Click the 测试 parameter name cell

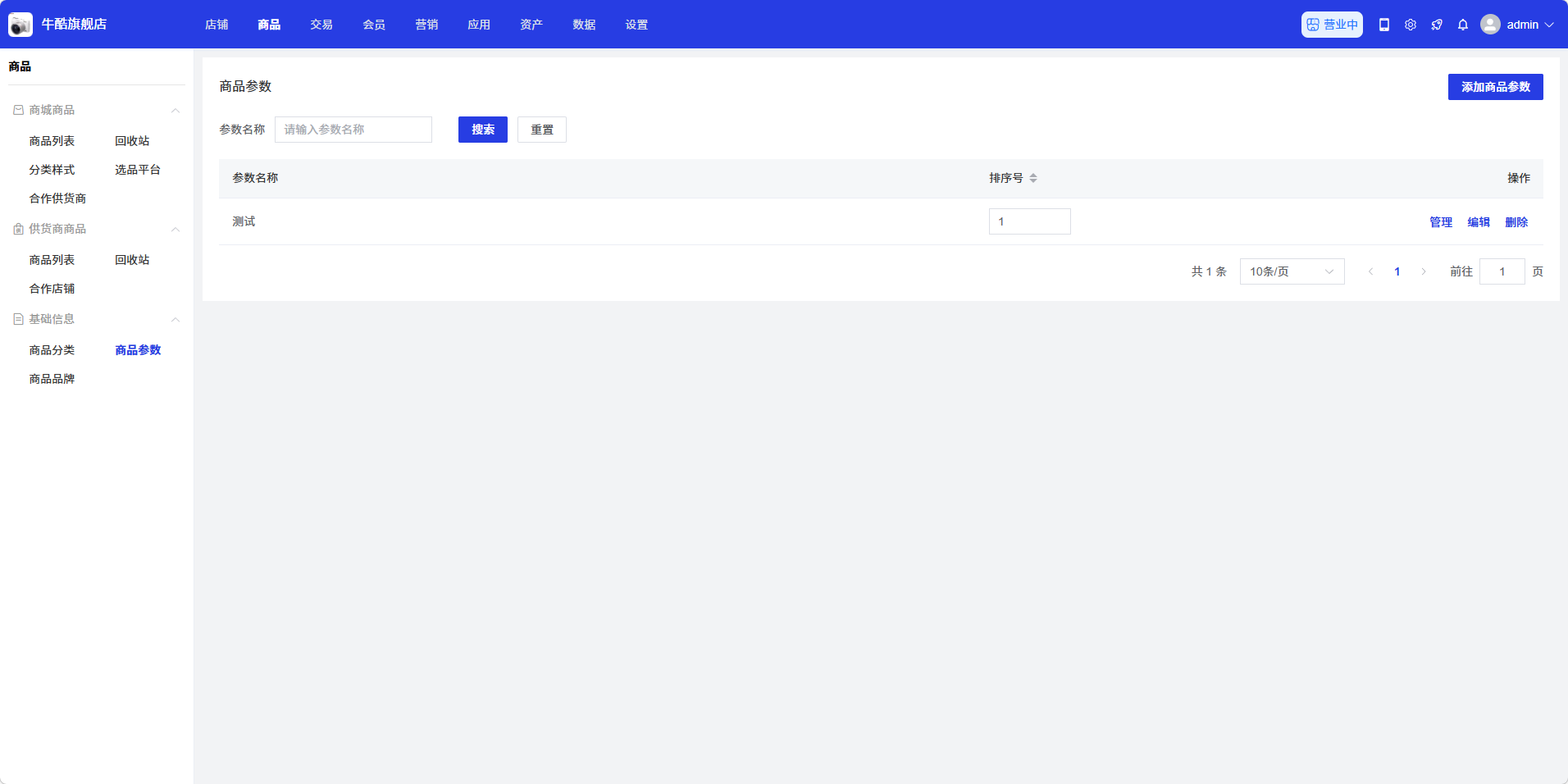click(244, 221)
